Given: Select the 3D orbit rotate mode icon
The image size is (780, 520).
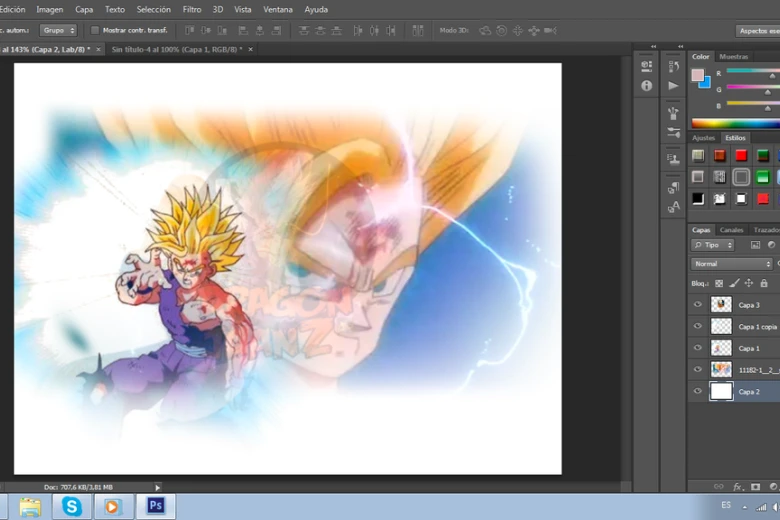Looking at the screenshot, I should [485, 30].
